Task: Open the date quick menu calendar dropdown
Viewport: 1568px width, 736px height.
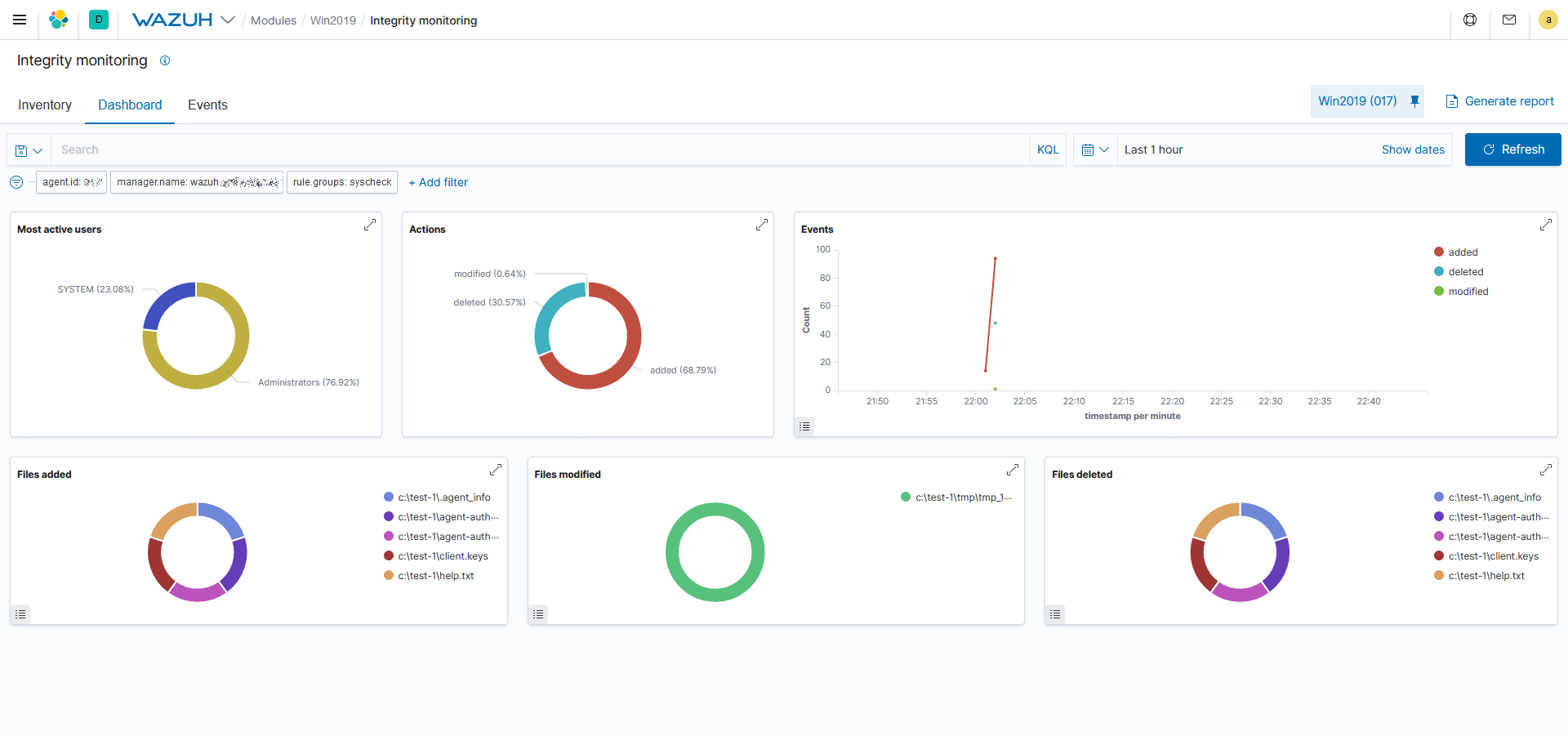Action: tap(1095, 149)
